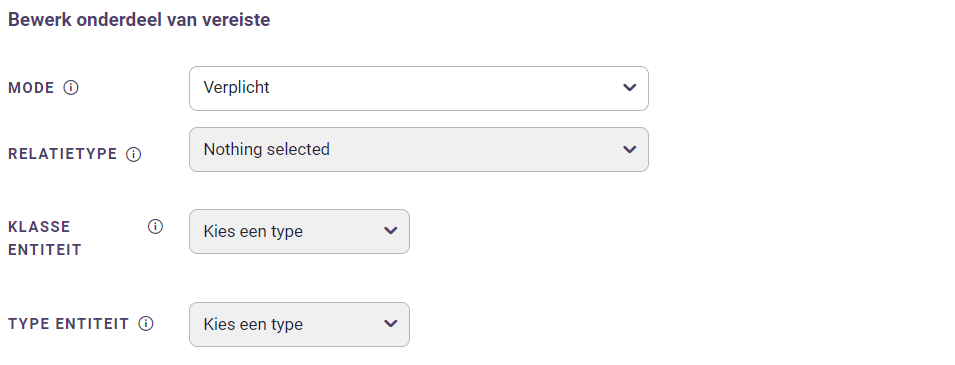Open the info icon next to TYPE ENTITEIT
955x365 pixels.
(146, 324)
